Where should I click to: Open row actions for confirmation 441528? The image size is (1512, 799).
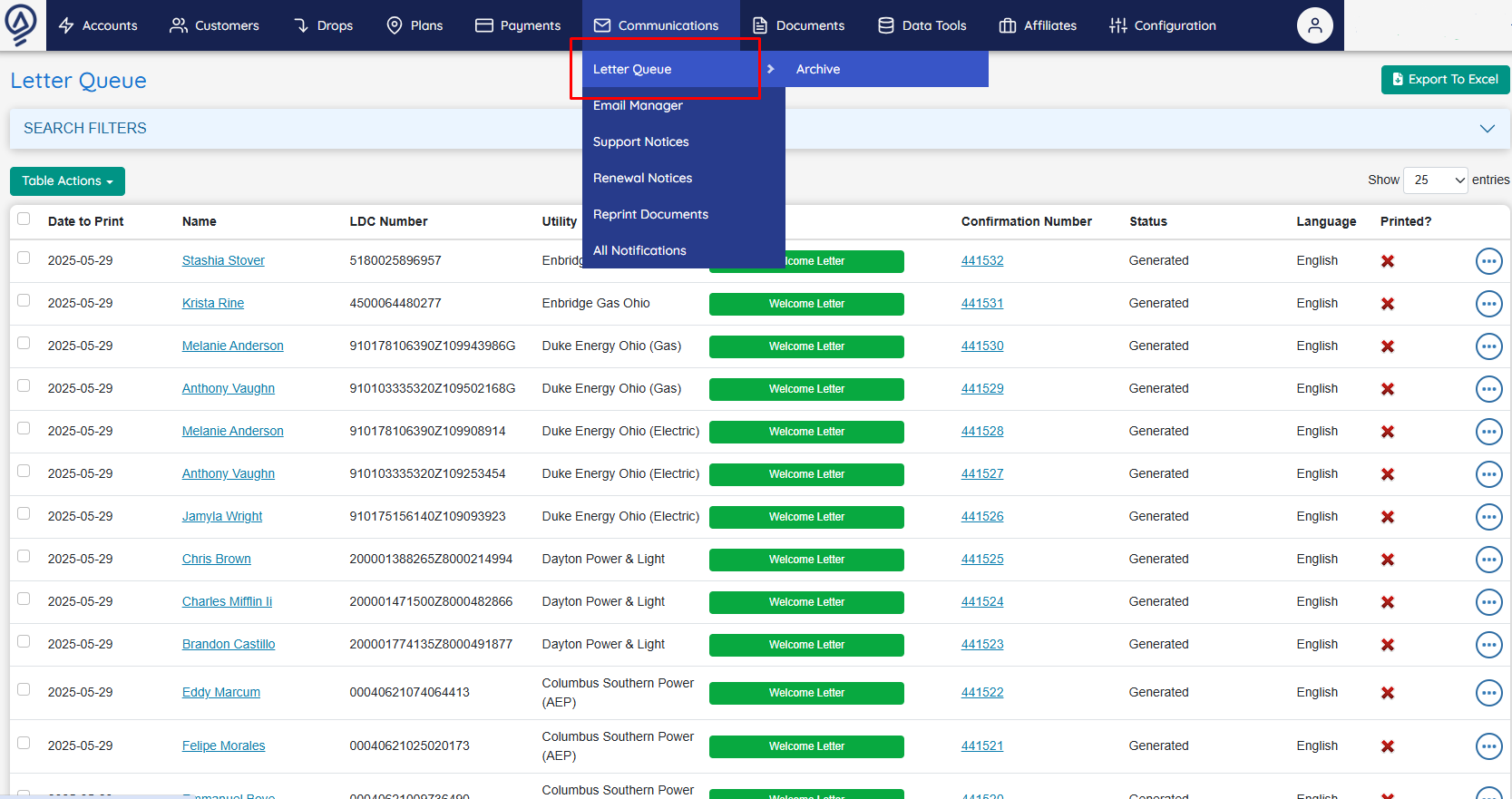[x=1488, y=432]
